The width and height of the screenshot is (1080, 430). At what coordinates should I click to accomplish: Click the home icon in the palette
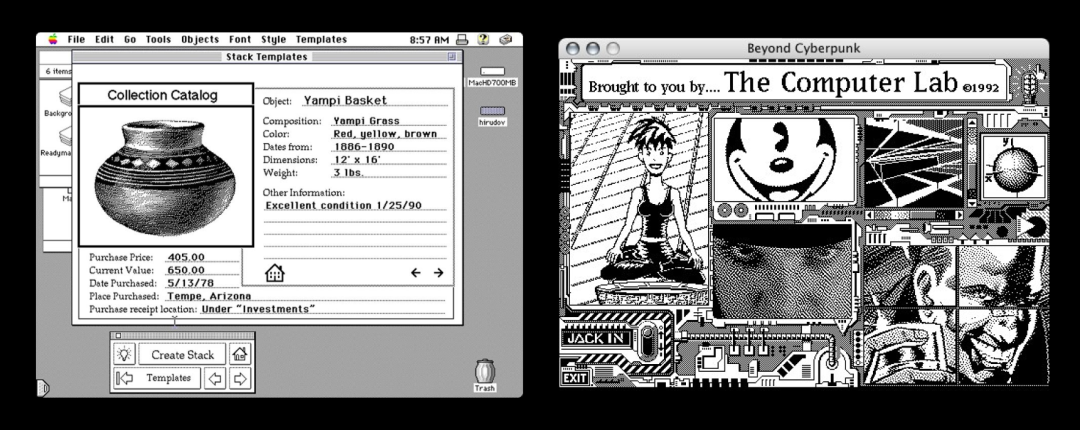pyautogui.click(x=240, y=354)
